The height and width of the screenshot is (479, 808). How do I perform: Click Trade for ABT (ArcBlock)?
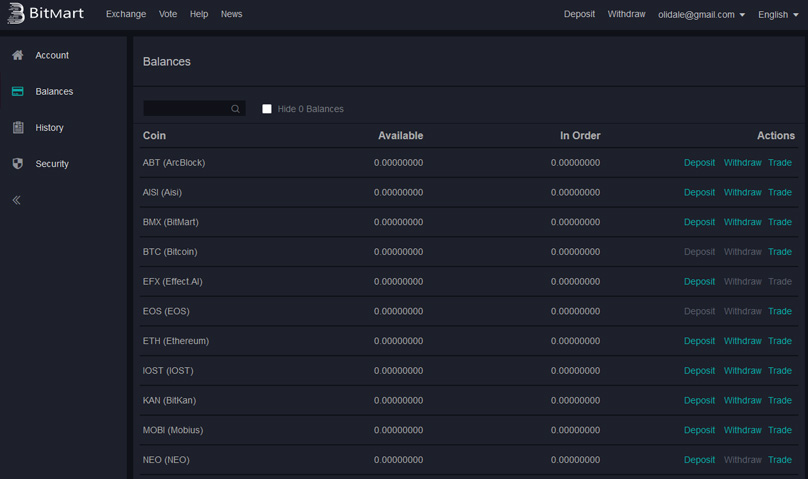pyautogui.click(x=780, y=162)
